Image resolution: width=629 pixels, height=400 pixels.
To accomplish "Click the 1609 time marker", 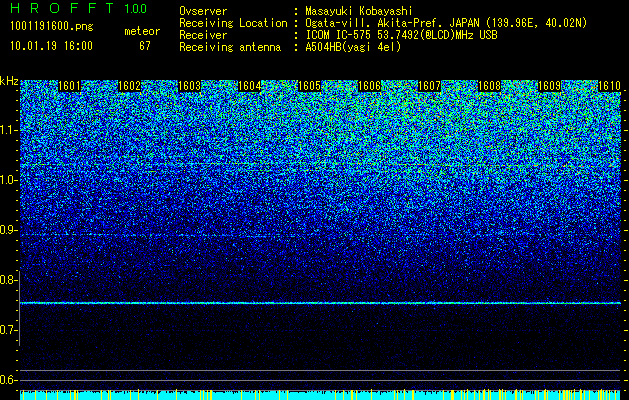I will coord(549,86).
